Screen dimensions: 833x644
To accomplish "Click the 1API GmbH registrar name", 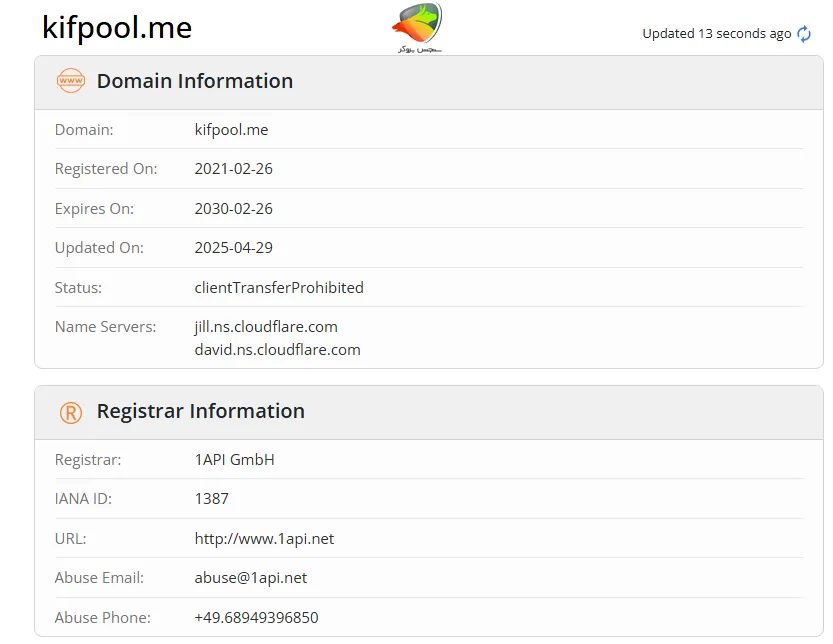I will (234, 460).
